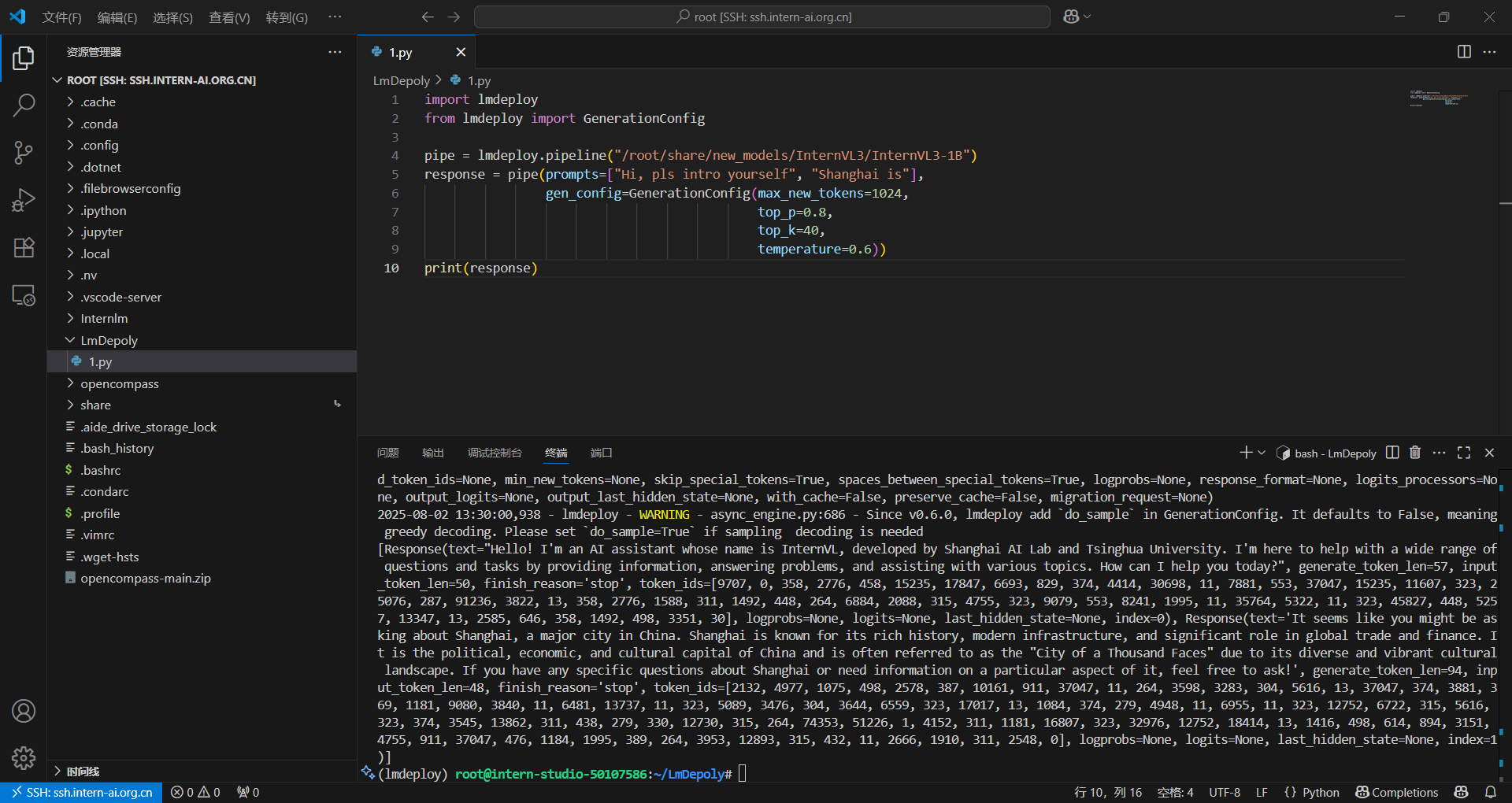Viewport: 1512px width, 803px height.
Task: Collapse the LmDepoly folder
Action: tap(202, 340)
